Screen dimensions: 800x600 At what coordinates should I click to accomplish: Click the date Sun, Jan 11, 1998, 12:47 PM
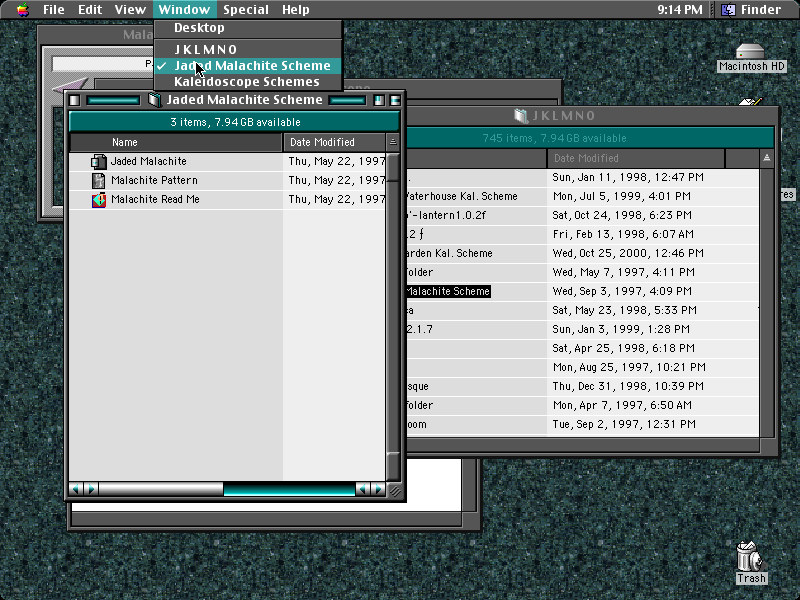pyautogui.click(x=628, y=178)
